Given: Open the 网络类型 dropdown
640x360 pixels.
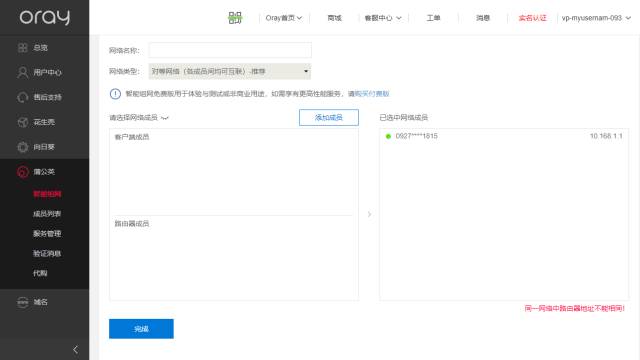Looking at the screenshot, I should coord(230,71).
